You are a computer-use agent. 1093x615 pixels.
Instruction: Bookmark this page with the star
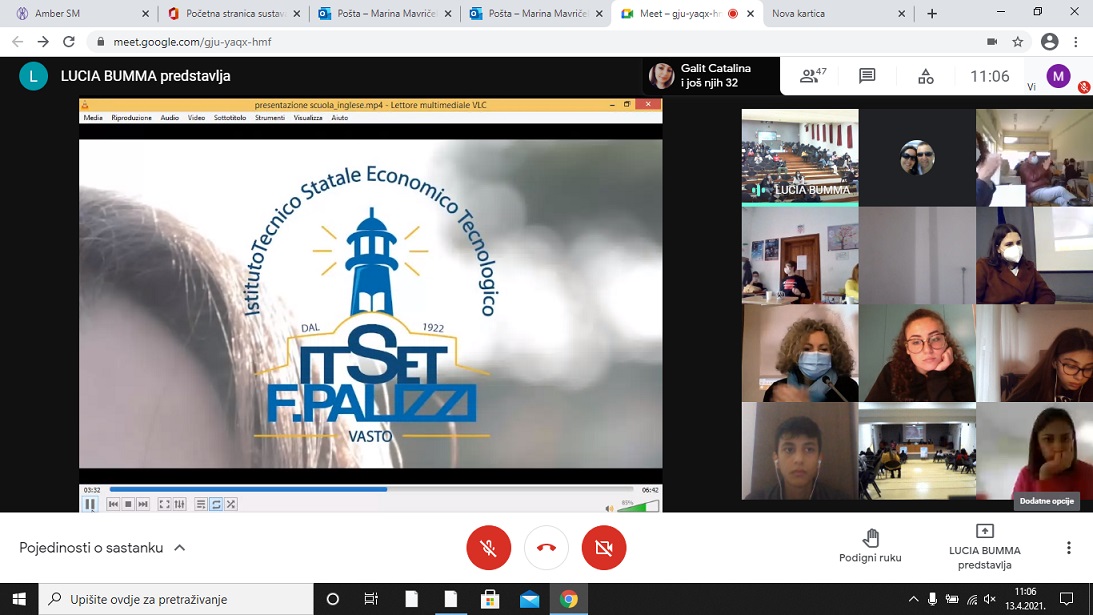click(1018, 42)
